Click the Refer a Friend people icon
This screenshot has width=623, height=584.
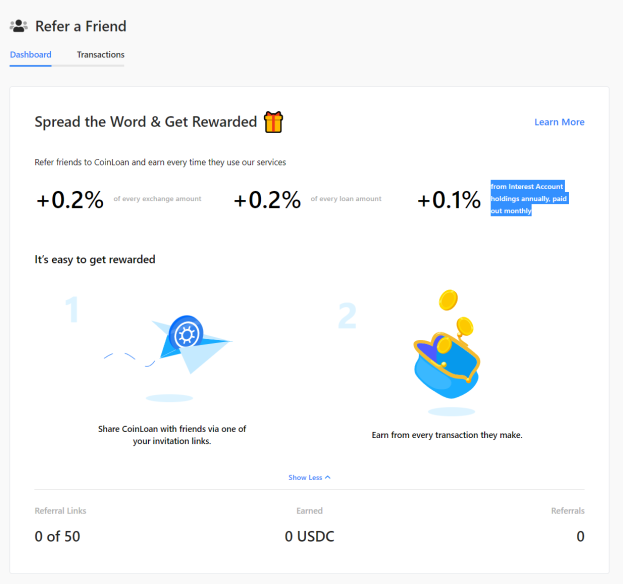coord(19,26)
